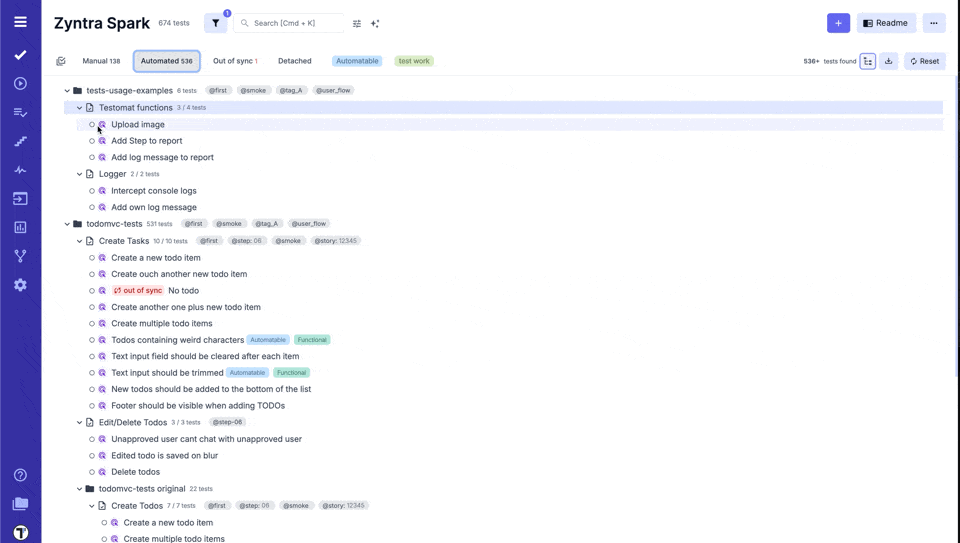Click the download export icon
Screen dimensions: 960x543
[x=888, y=61]
